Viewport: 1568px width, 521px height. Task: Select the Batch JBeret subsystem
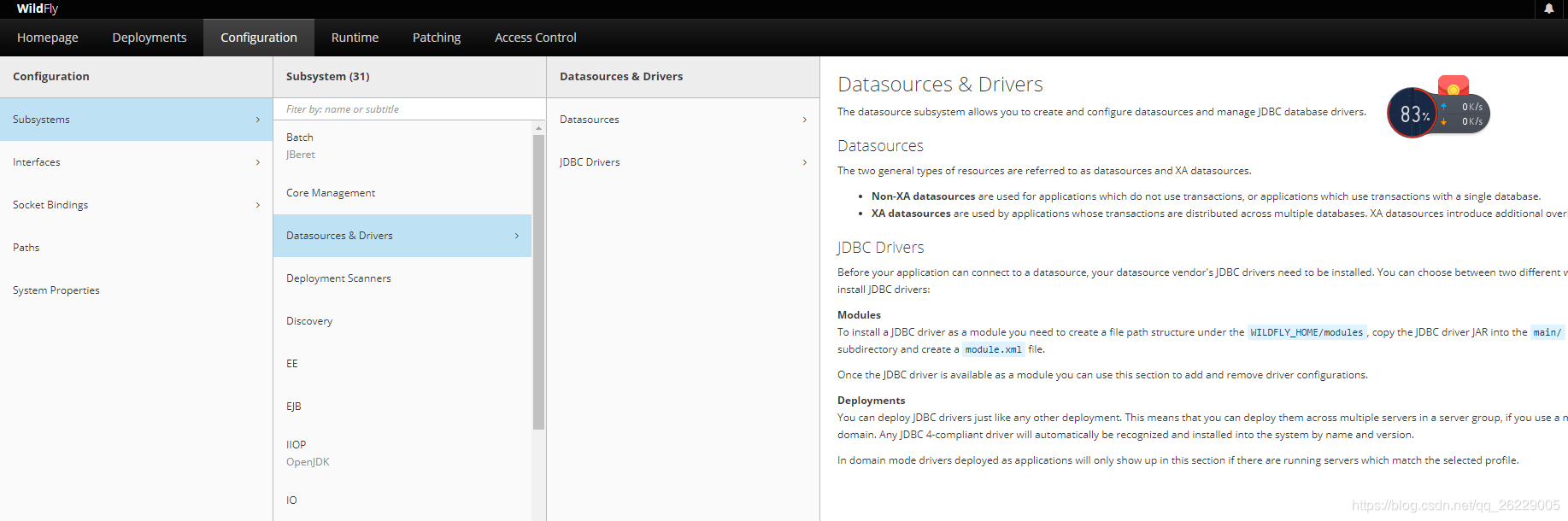coord(402,146)
